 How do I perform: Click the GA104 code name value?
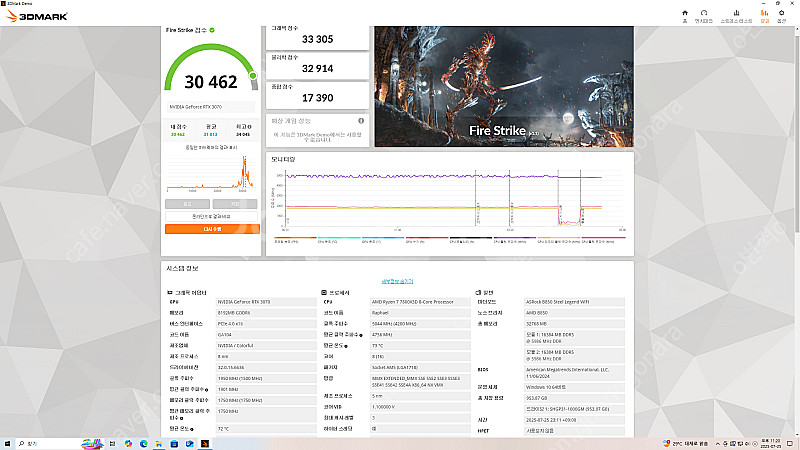tap(266, 335)
